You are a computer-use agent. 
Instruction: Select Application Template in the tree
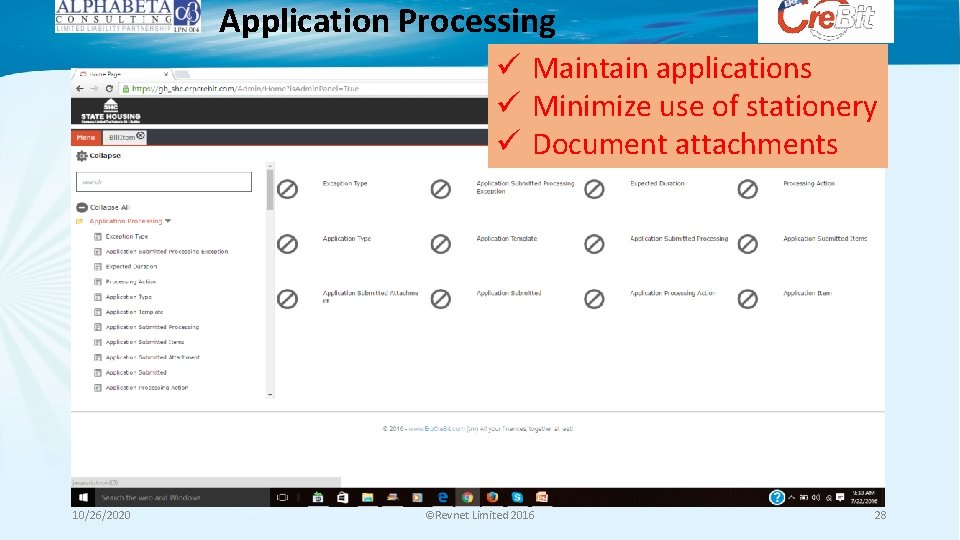pos(134,312)
